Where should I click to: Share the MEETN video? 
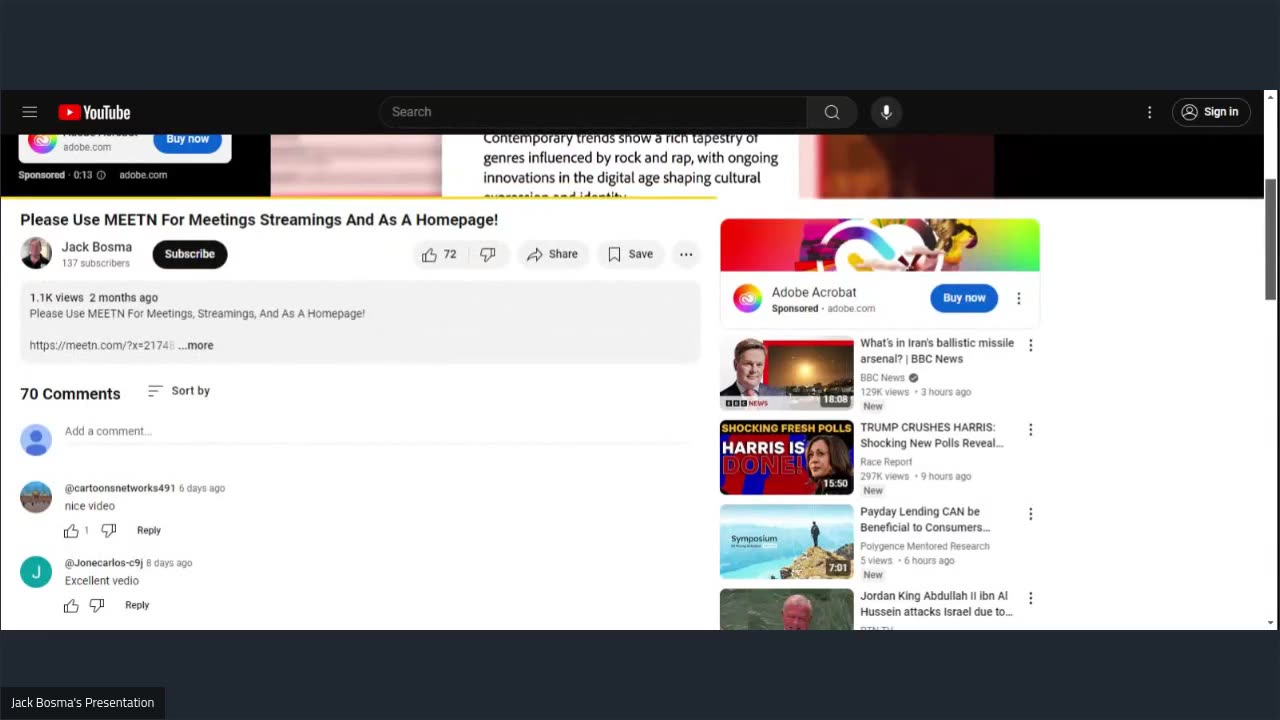click(552, 254)
